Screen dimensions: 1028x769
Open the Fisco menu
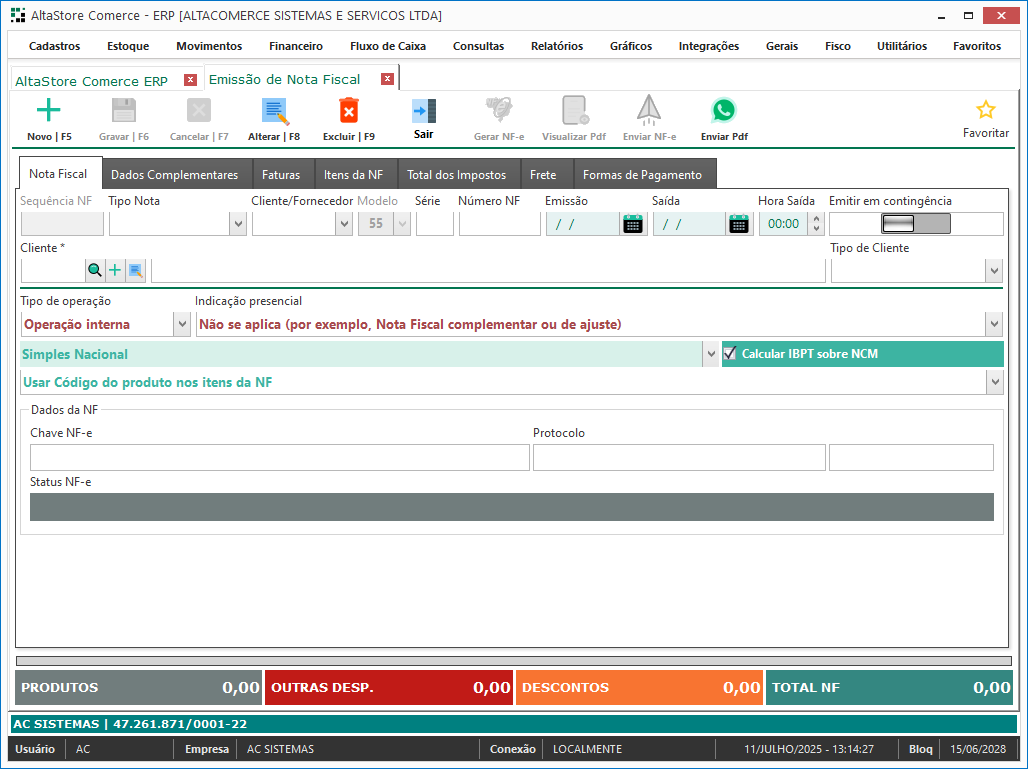pyautogui.click(x=838, y=46)
